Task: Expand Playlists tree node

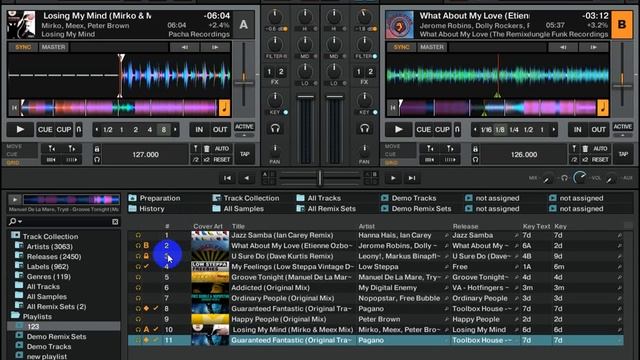Action: 15,316
